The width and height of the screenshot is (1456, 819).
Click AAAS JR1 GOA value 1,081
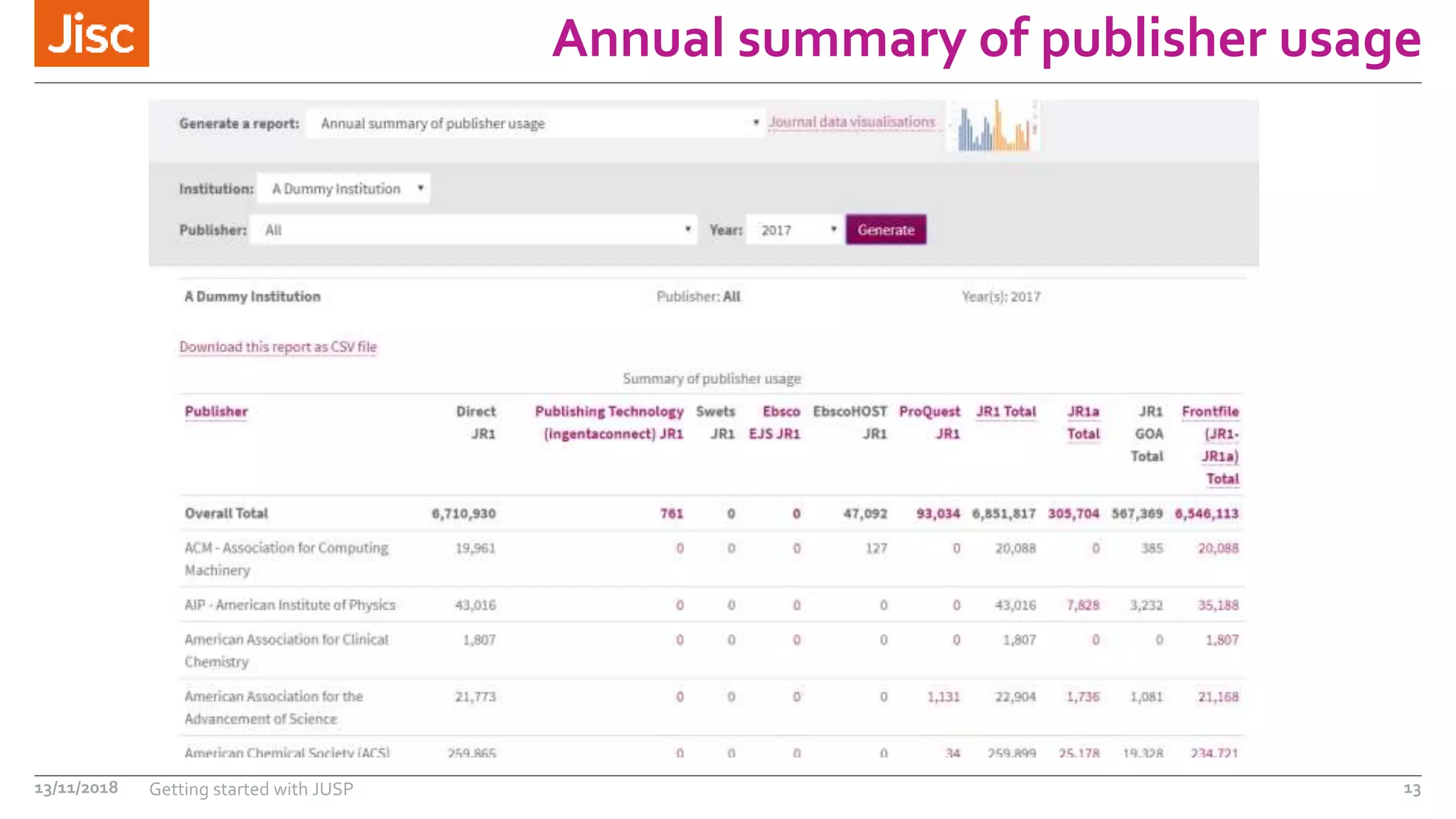[1147, 697]
